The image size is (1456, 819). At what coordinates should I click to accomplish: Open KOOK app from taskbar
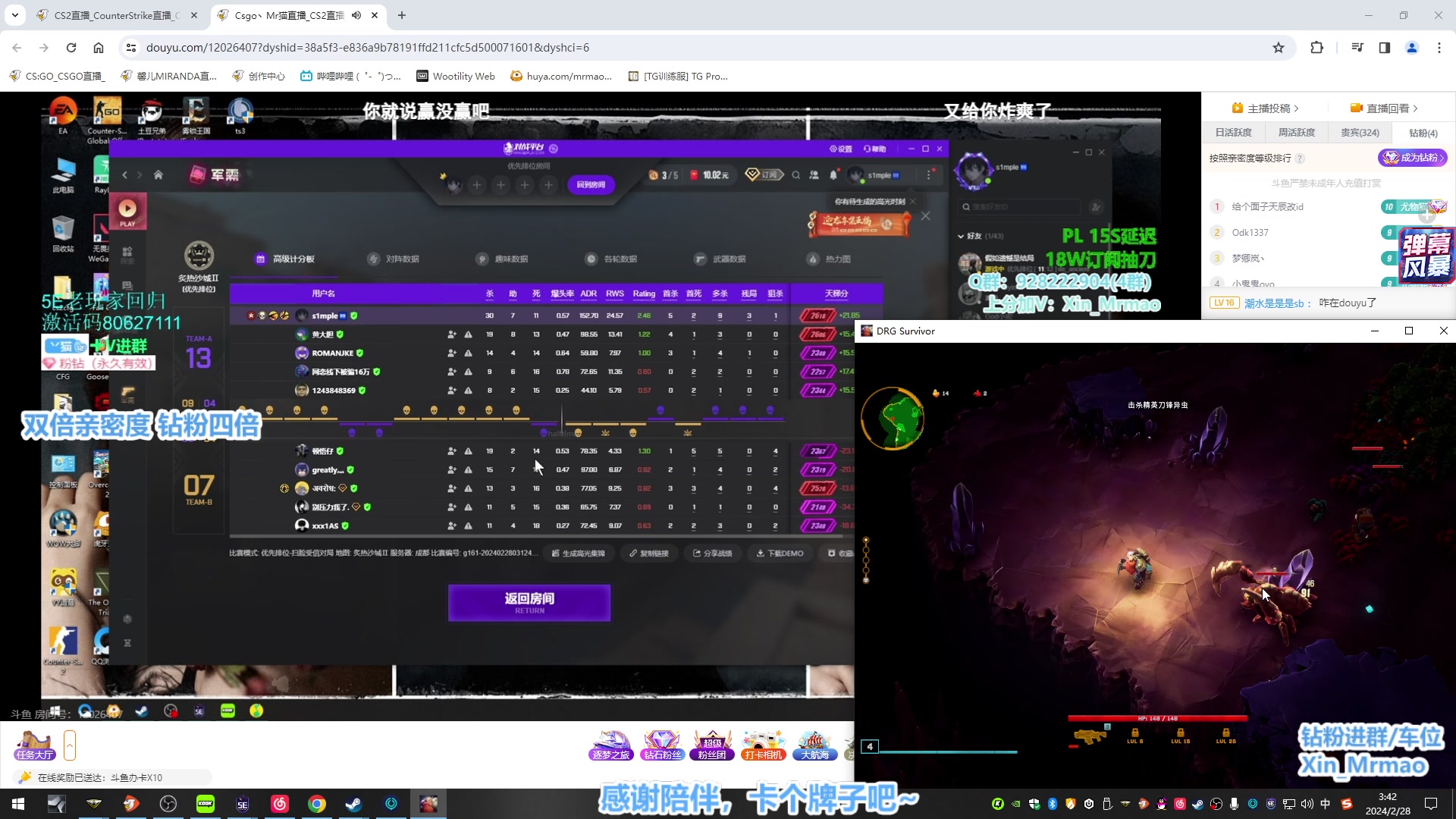tap(206, 804)
